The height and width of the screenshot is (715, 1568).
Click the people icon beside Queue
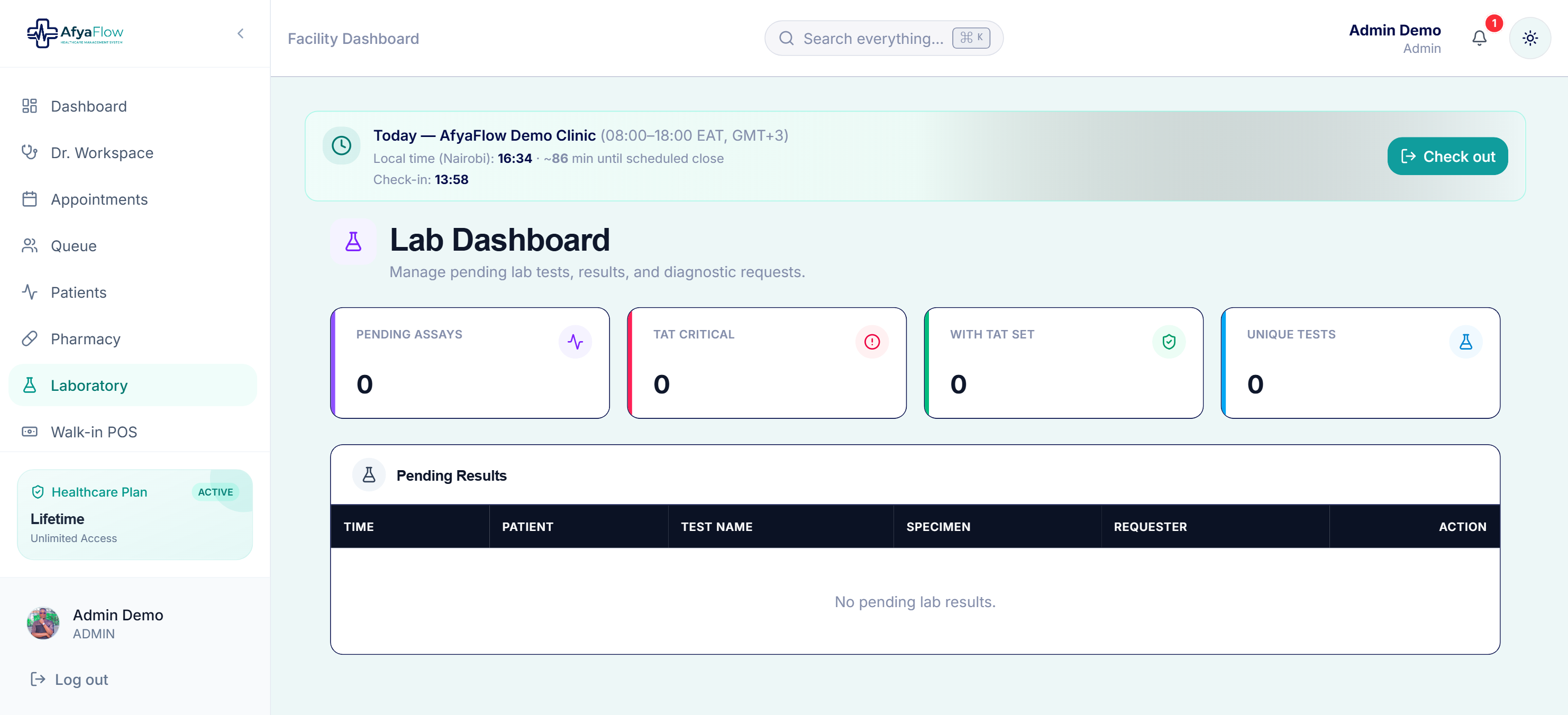pos(30,246)
